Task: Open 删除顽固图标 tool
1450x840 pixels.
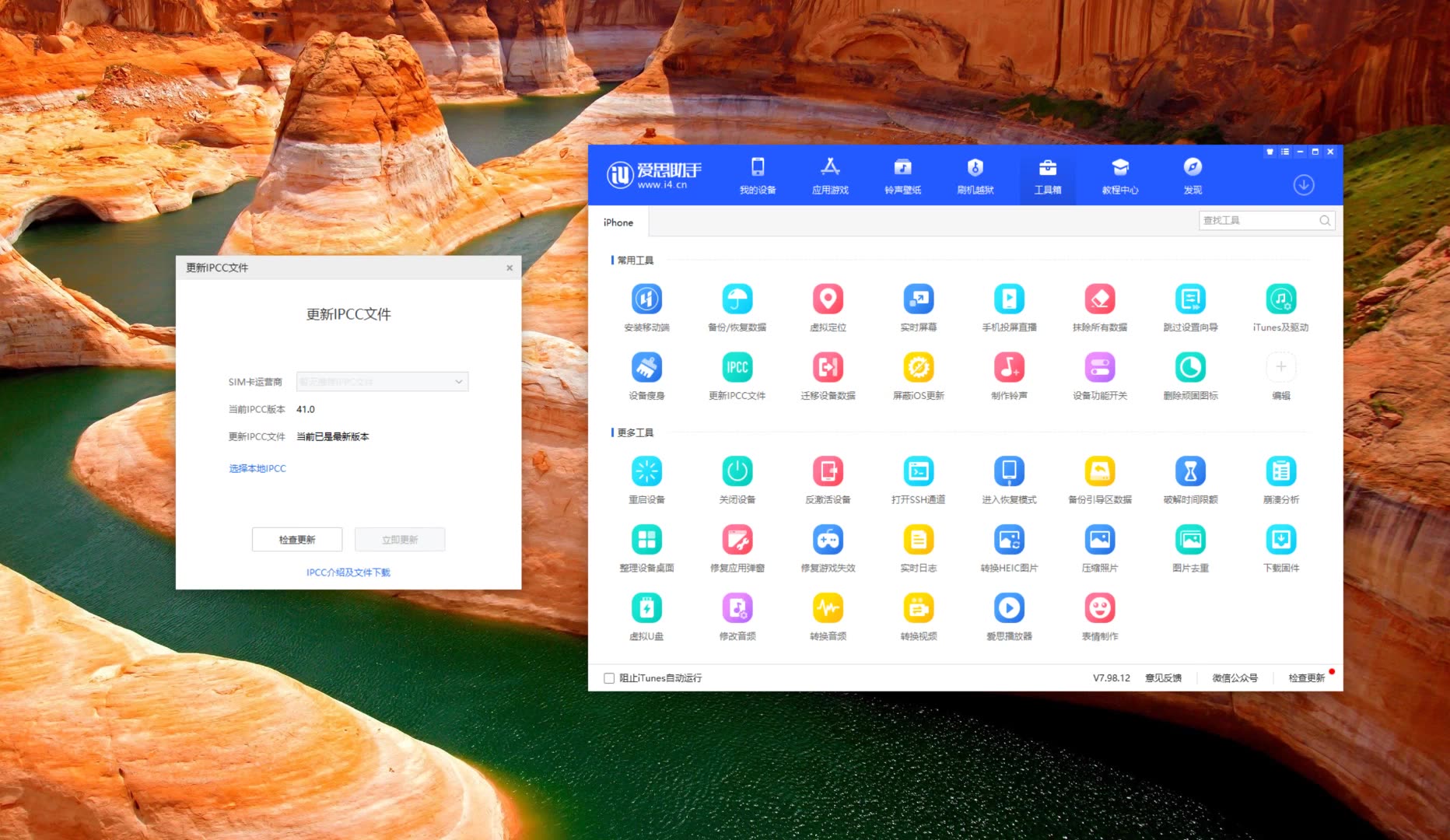Action: 1190,367
